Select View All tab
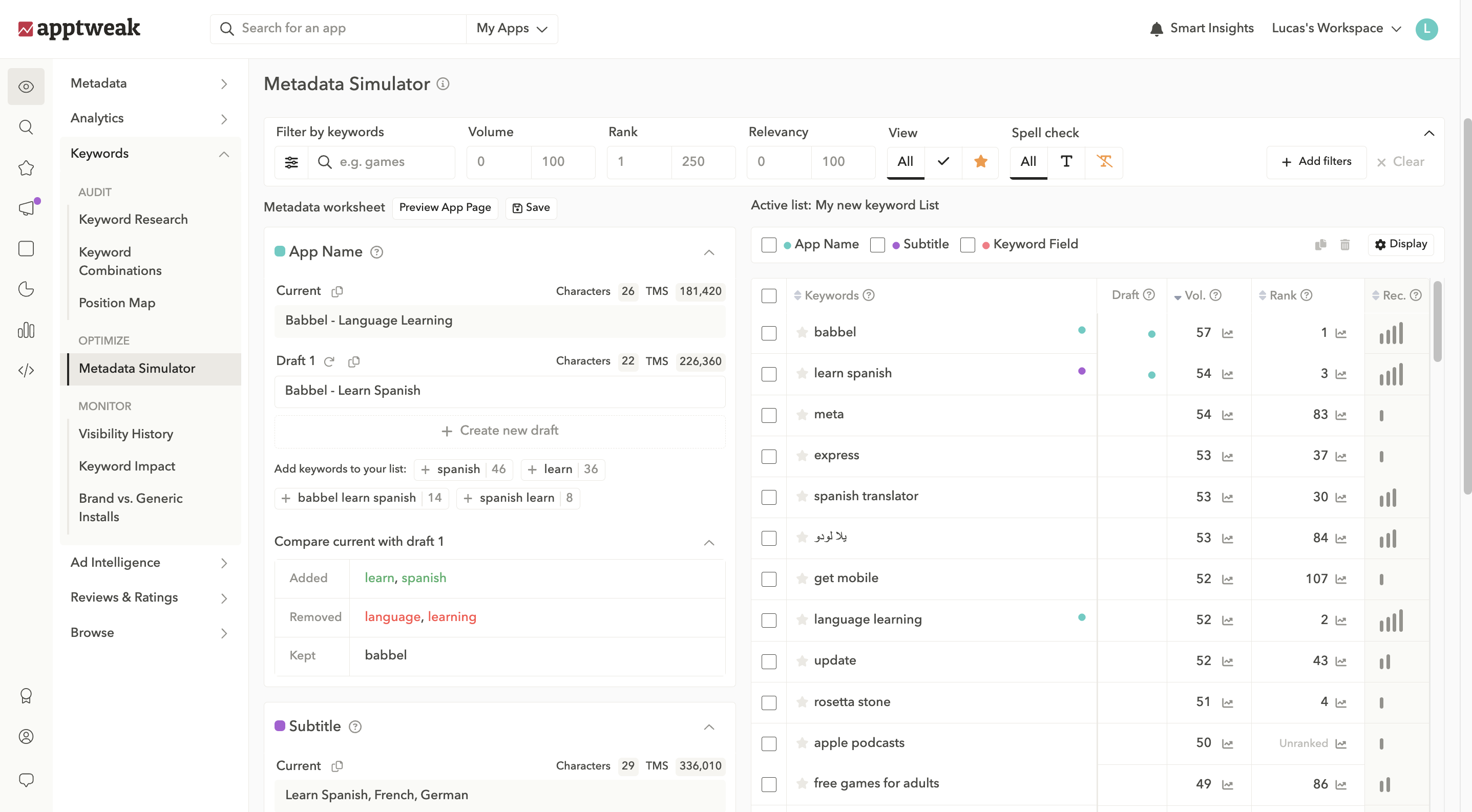The width and height of the screenshot is (1472, 812). [905, 162]
